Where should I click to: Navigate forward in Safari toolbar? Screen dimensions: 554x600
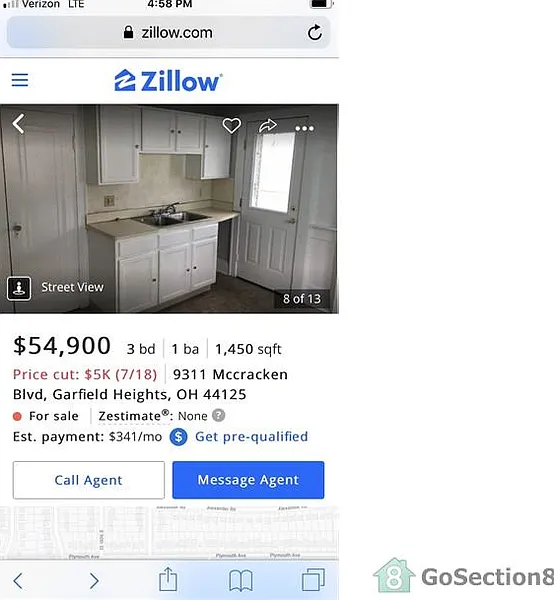click(94, 581)
